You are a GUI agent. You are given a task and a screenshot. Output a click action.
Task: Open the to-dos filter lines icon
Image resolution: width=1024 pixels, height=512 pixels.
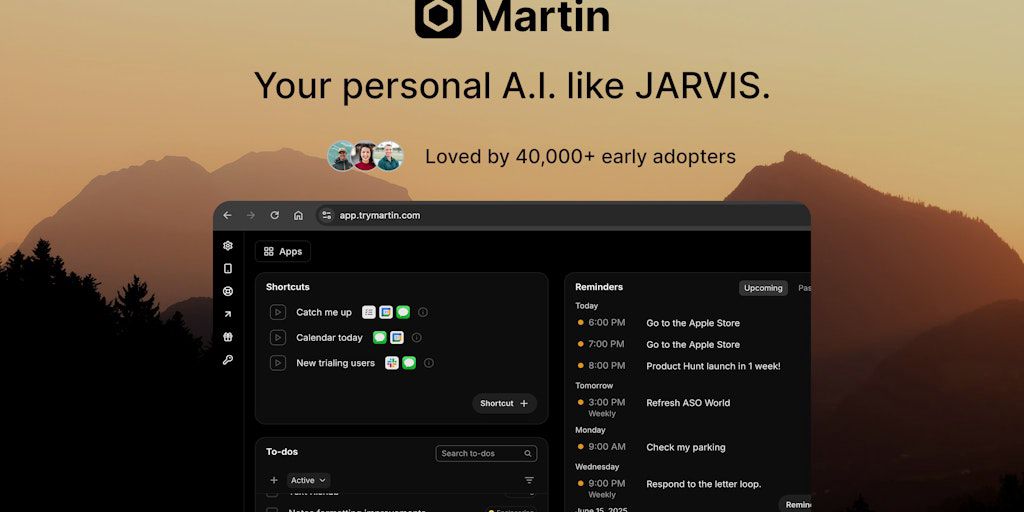(x=529, y=480)
